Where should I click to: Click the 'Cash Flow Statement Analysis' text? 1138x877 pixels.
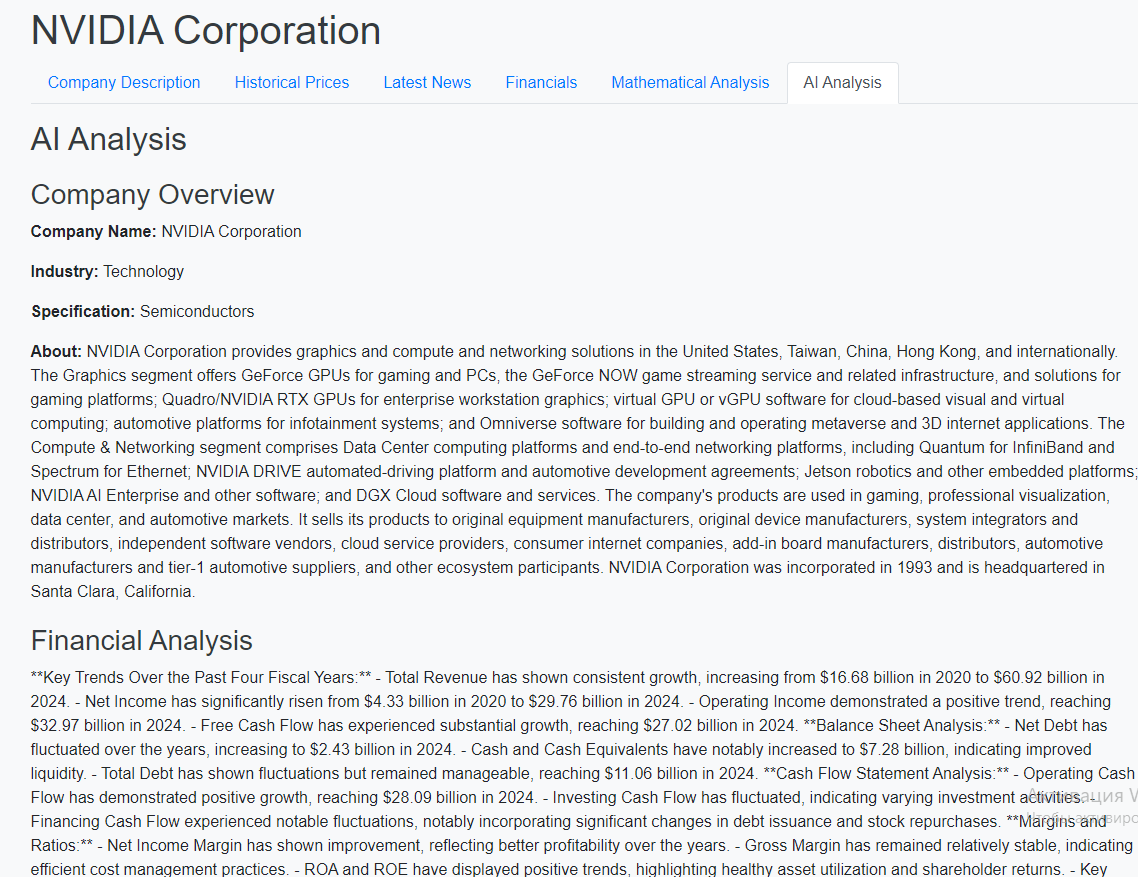(x=887, y=773)
